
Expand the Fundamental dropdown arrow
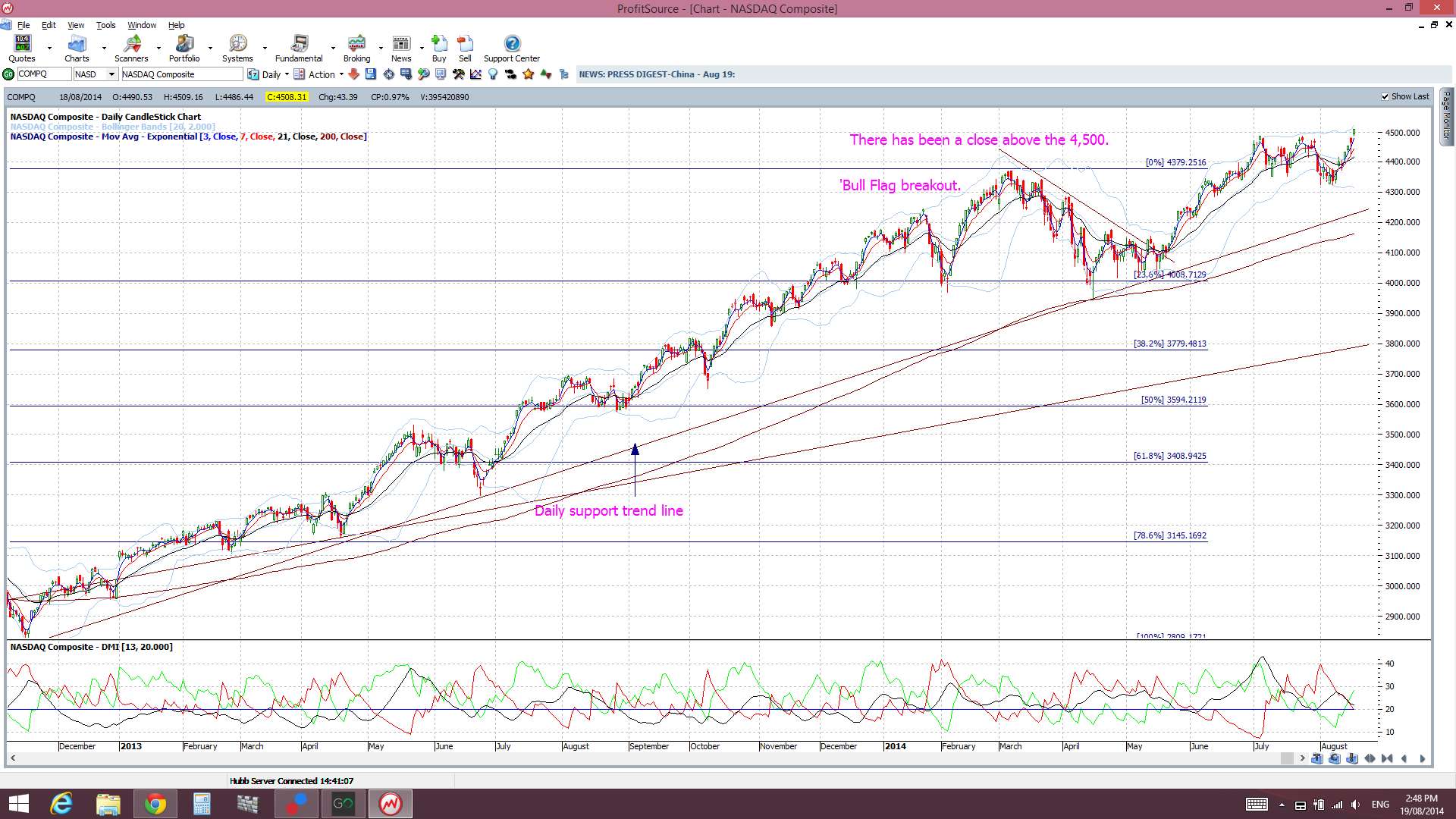333,49
